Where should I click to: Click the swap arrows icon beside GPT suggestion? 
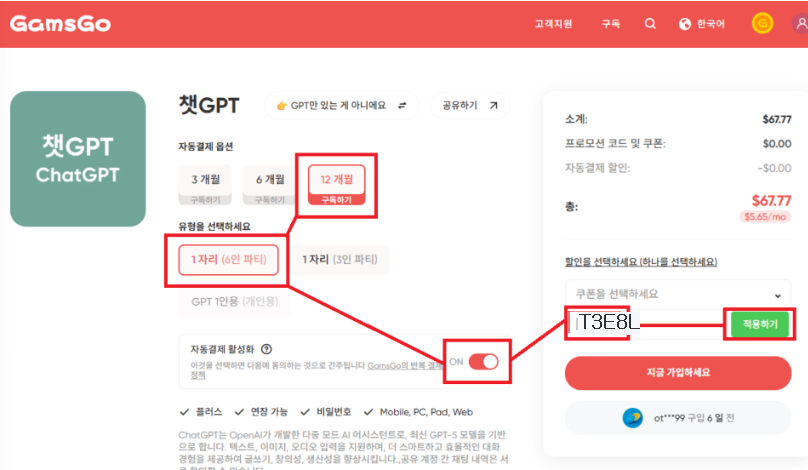click(402, 105)
